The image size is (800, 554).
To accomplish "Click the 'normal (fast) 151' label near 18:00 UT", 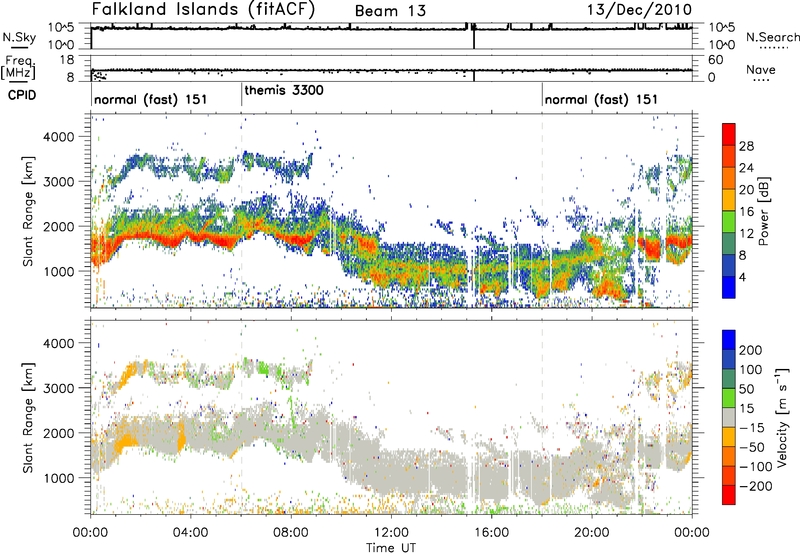I will click(x=601, y=99).
